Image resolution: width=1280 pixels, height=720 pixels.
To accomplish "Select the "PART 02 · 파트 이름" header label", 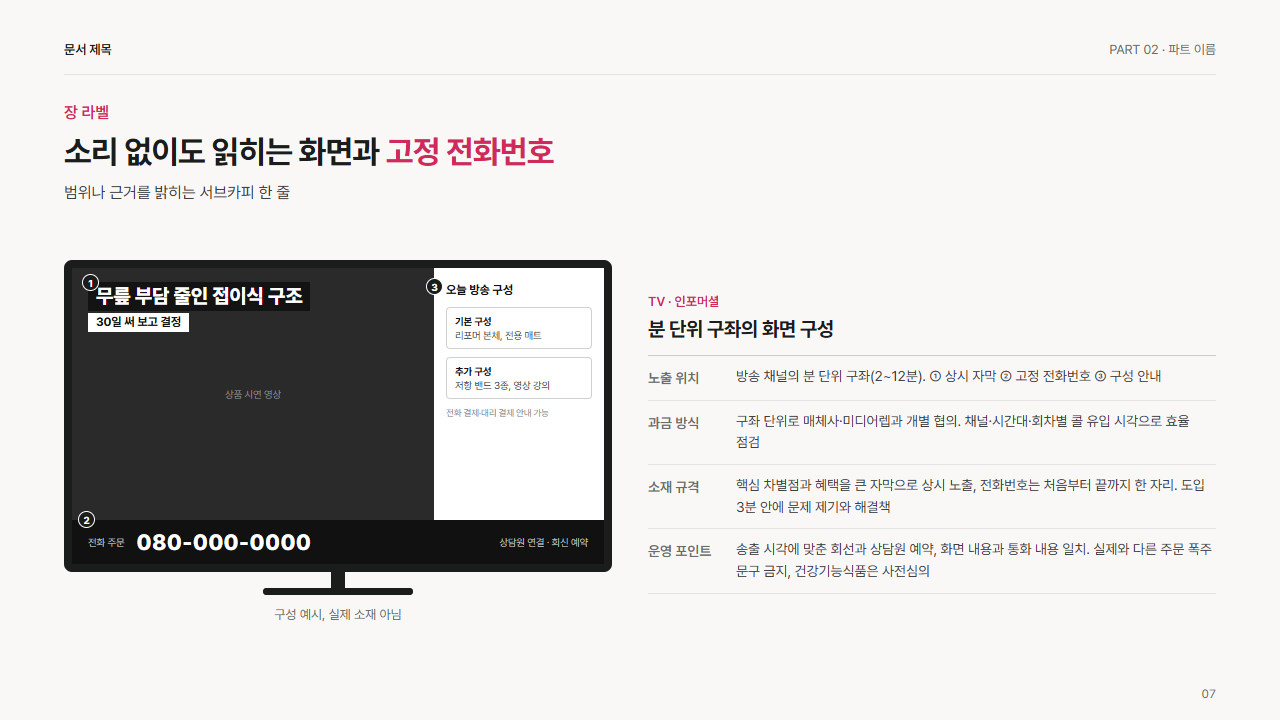I will tap(1162, 49).
